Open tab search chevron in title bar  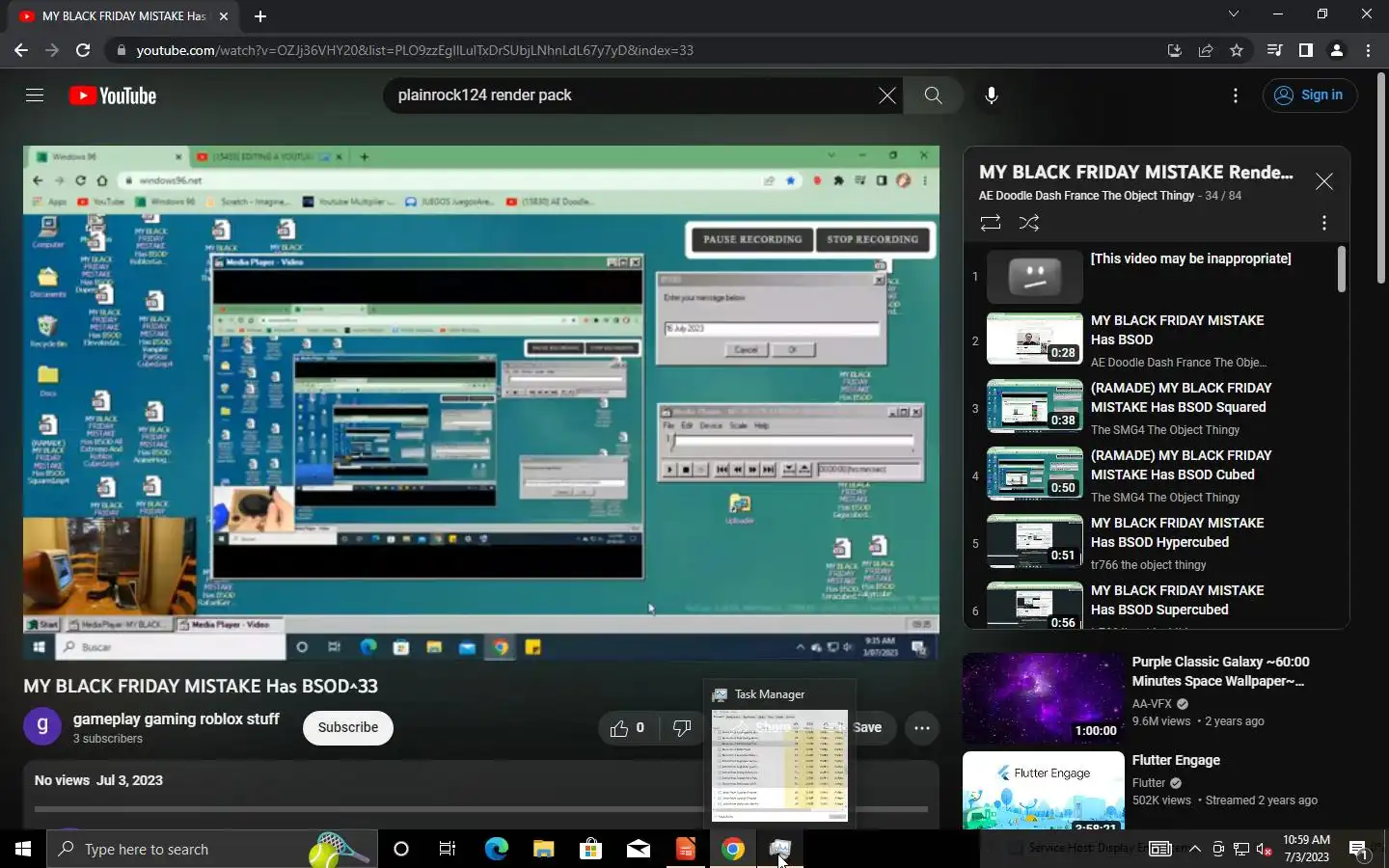tap(1233, 14)
